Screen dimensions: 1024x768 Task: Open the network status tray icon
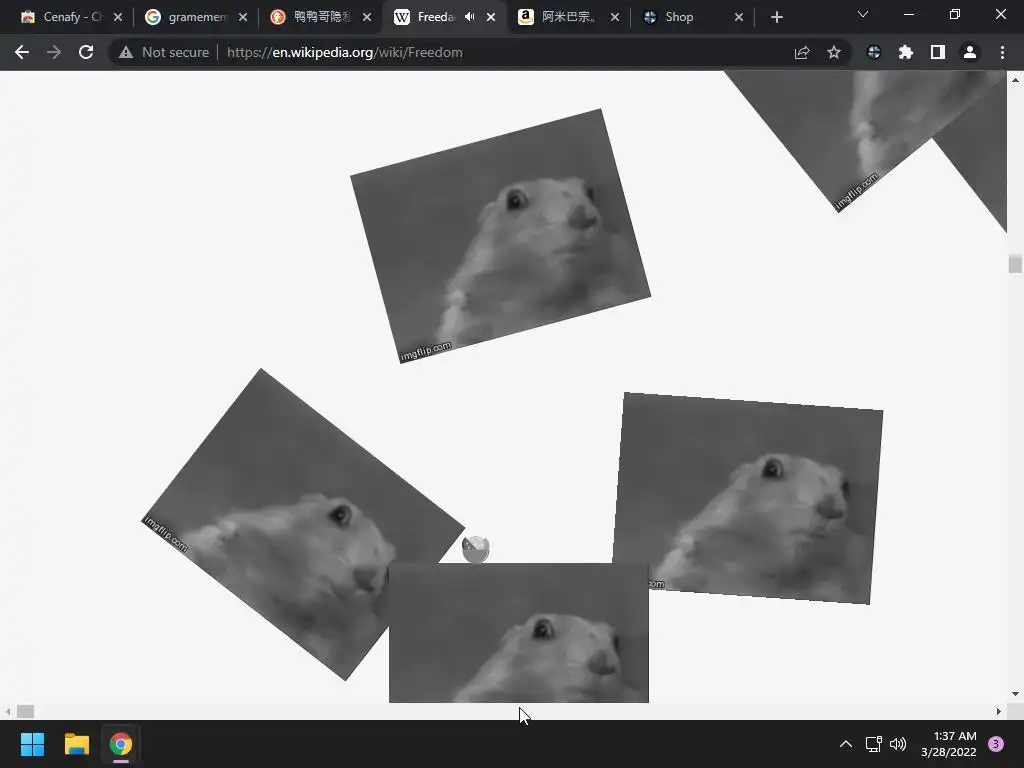873,744
